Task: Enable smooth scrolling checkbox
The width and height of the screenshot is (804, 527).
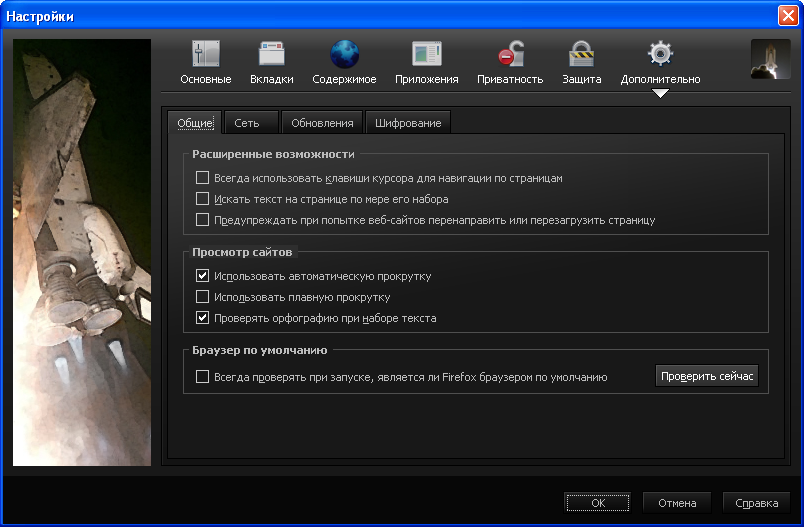Action: tap(203, 297)
